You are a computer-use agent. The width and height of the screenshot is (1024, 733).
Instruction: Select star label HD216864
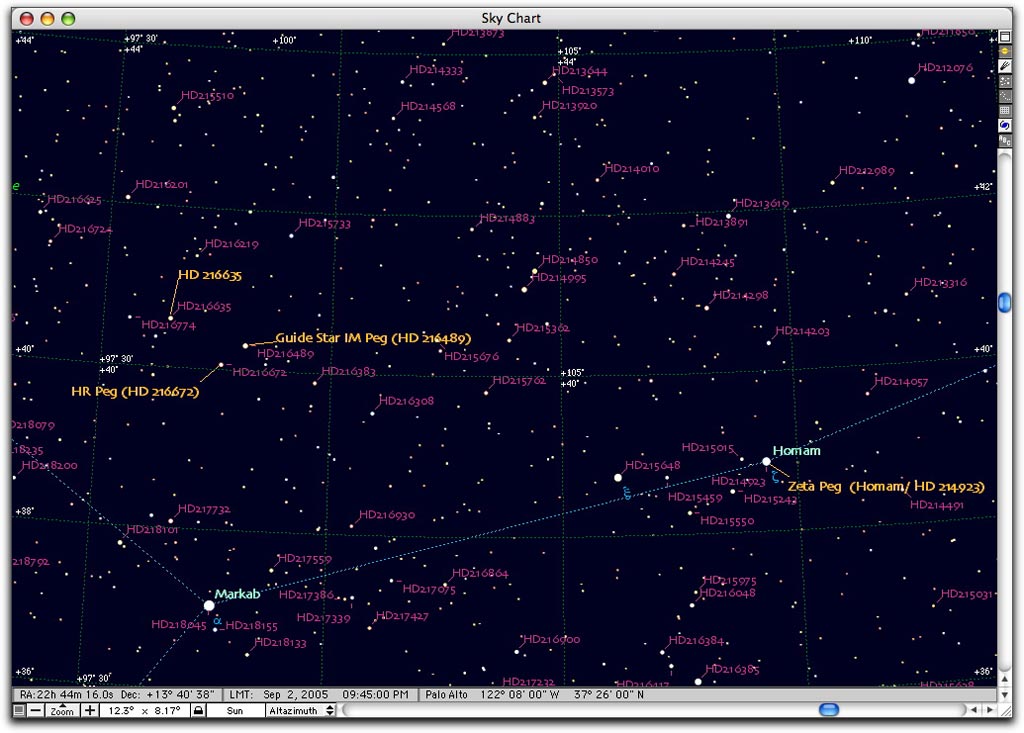click(480, 573)
